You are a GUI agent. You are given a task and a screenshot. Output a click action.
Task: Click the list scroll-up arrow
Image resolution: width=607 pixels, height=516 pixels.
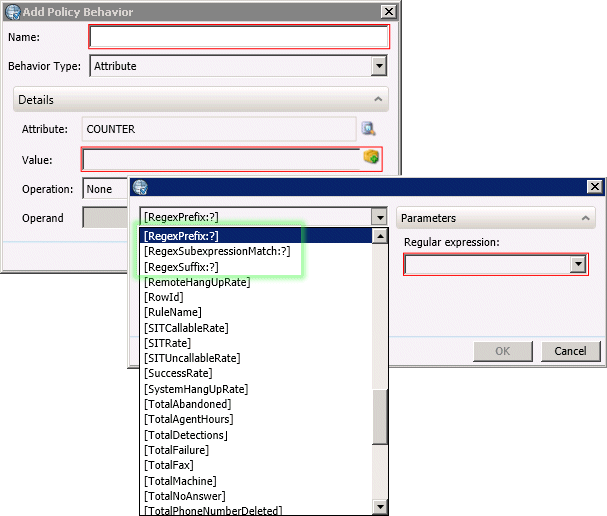coord(380,236)
